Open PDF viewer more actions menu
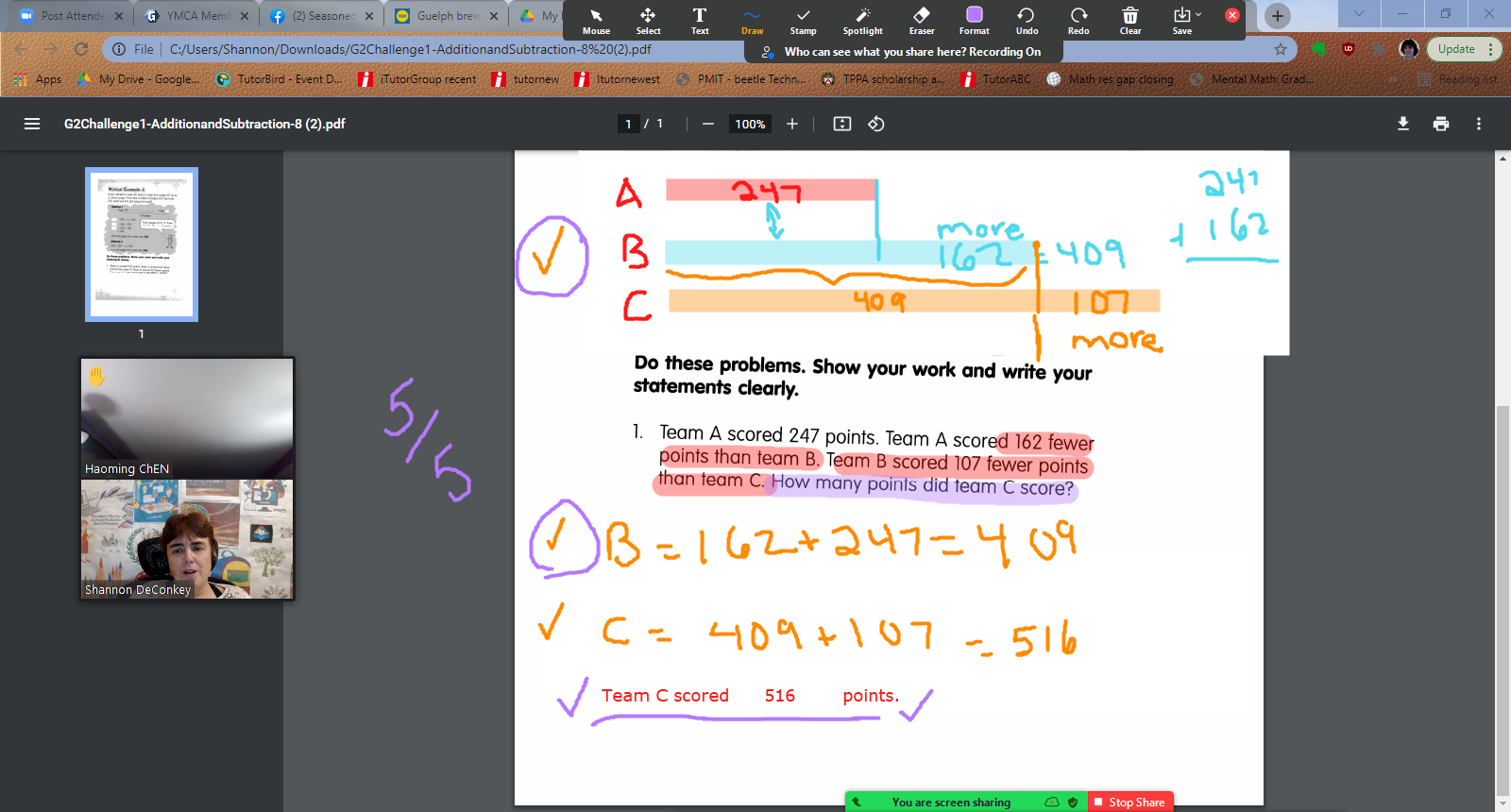 (x=1479, y=124)
